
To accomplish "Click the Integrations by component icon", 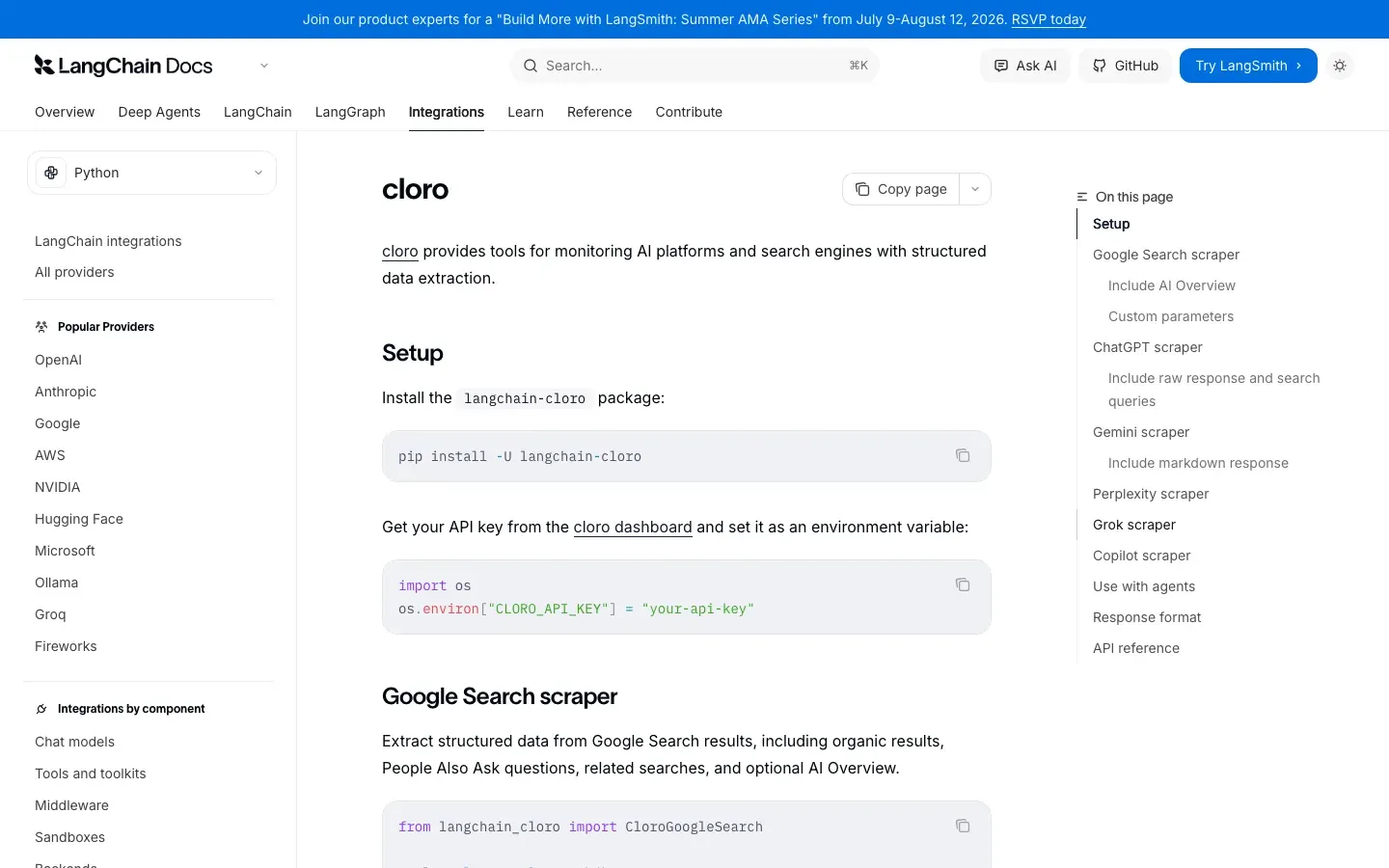I will tap(41, 709).
